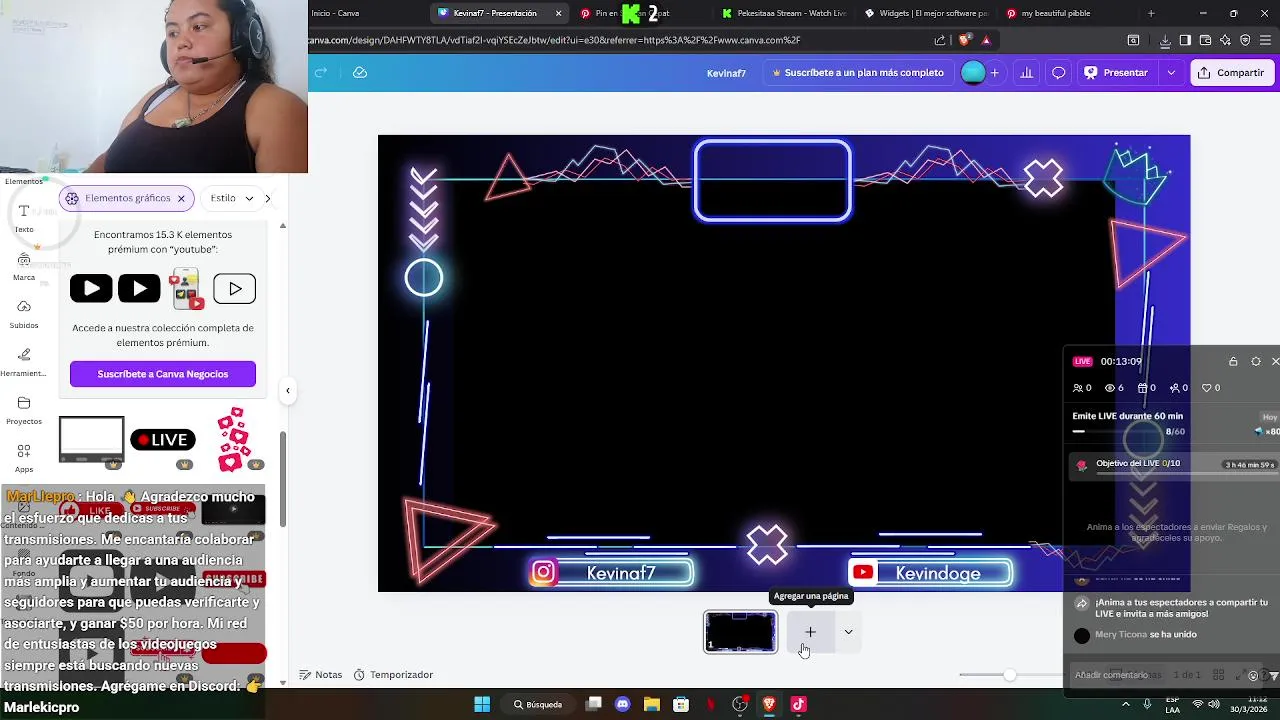Select Kevinaf7 text on the canvas
This screenshot has width=1280, height=720.
(x=621, y=574)
